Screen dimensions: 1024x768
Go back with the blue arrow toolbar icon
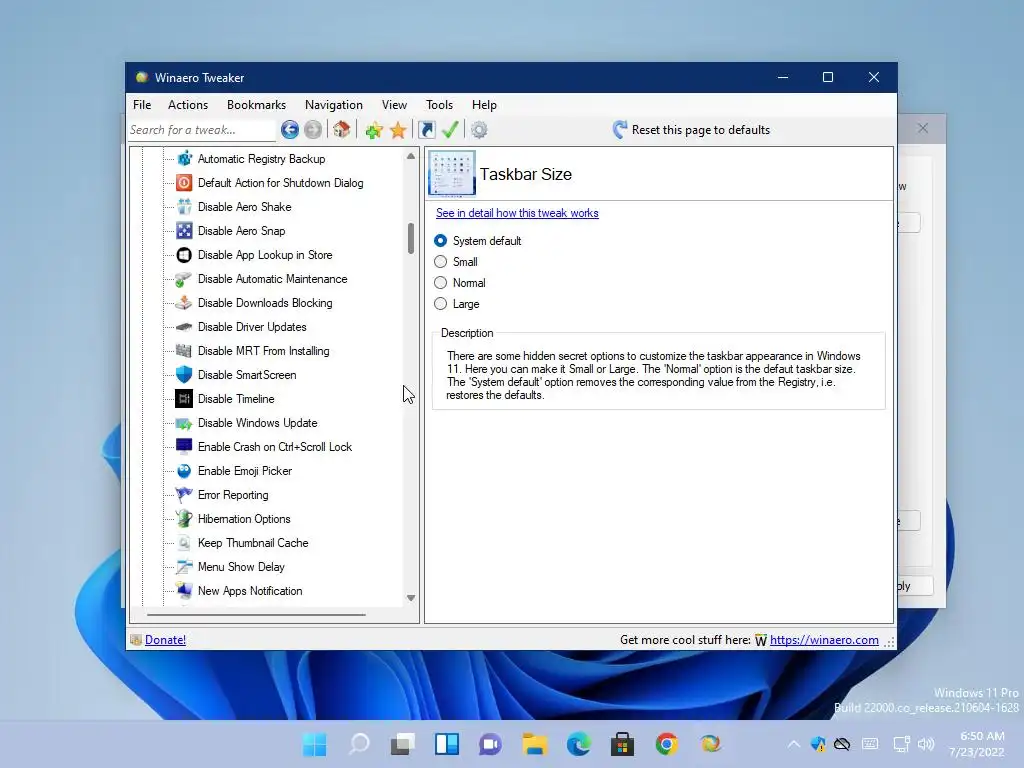pos(290,129)
